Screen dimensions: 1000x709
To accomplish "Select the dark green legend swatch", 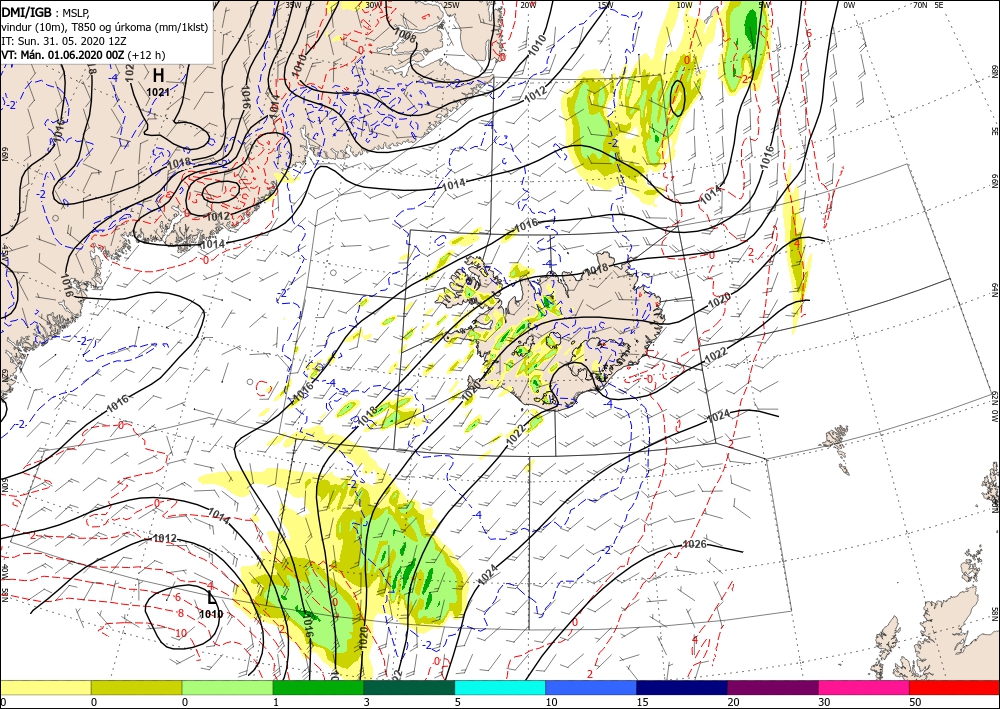I will (x=409, y=687).
